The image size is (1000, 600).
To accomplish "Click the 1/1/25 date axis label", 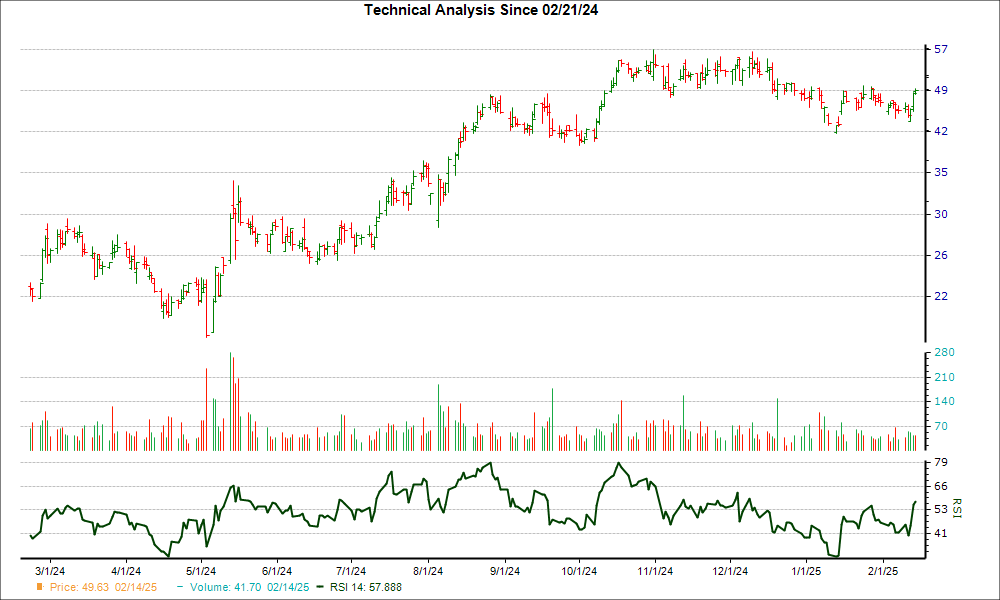I will [806, 571].
